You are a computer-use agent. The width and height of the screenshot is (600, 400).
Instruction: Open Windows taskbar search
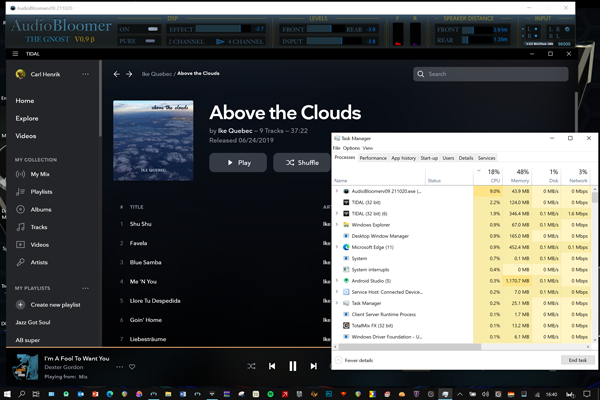click(22, 394)
